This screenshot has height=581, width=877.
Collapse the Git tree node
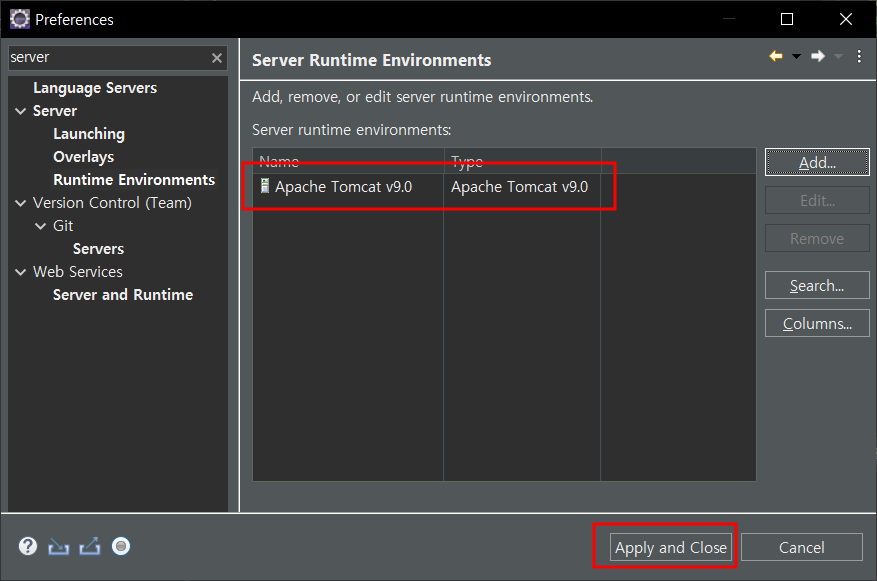(x=41, y=226)
